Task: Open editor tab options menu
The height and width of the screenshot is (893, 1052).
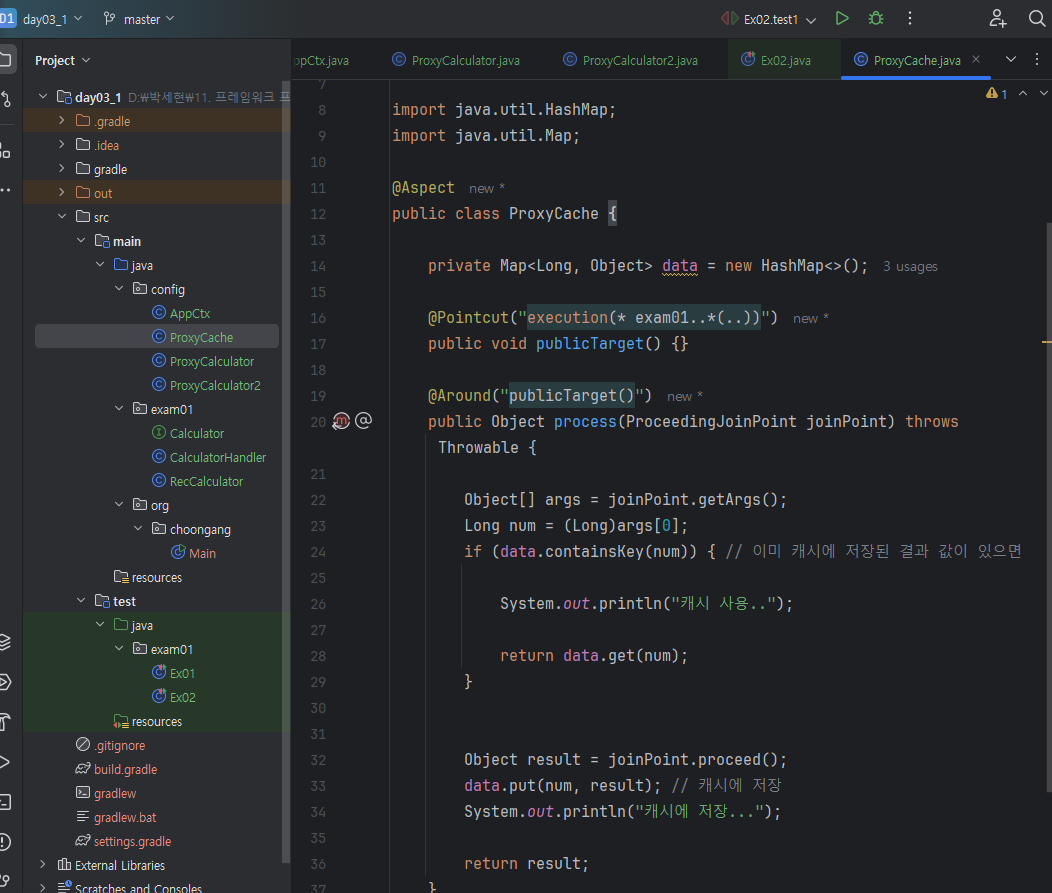Action: pyautogui.click(x=1037, y=60)
